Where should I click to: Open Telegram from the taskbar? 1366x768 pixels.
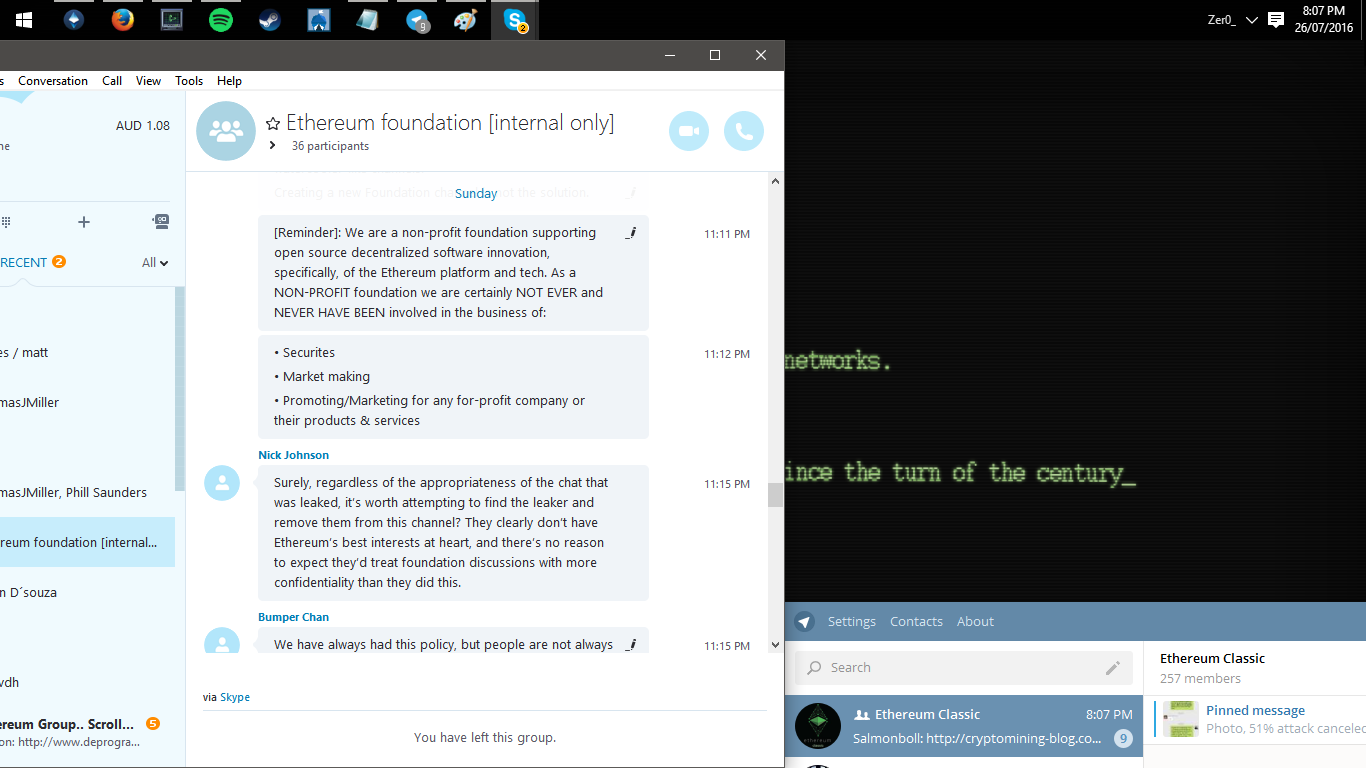pos(417,20)
